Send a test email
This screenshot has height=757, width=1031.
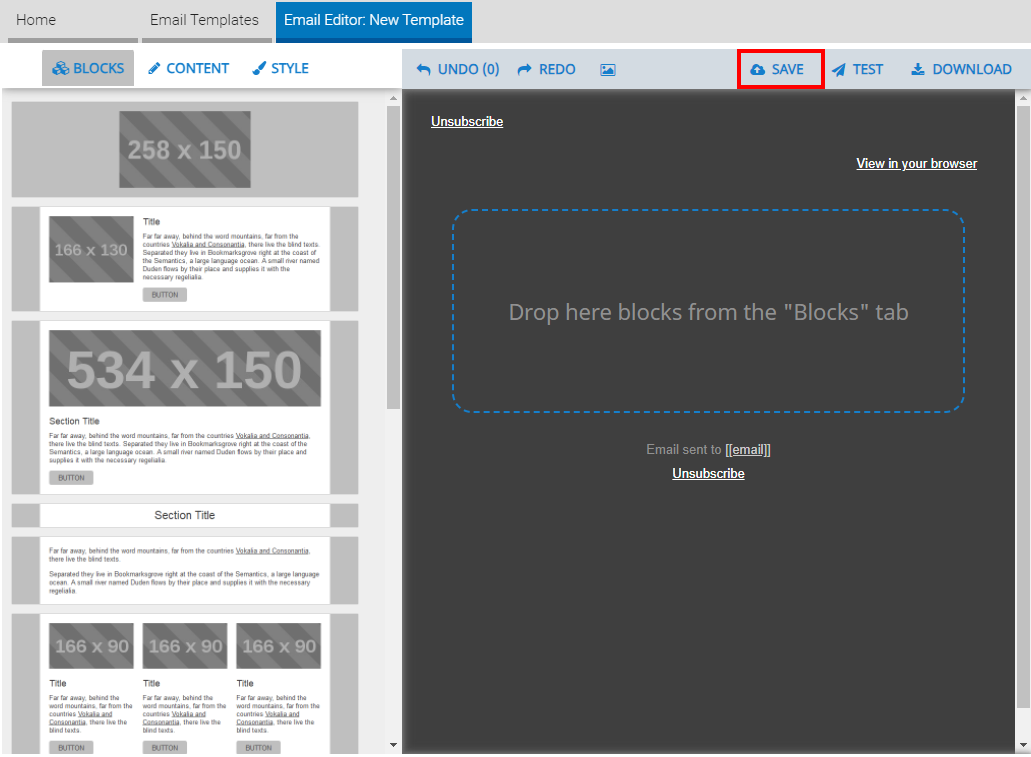coord(857,70)
